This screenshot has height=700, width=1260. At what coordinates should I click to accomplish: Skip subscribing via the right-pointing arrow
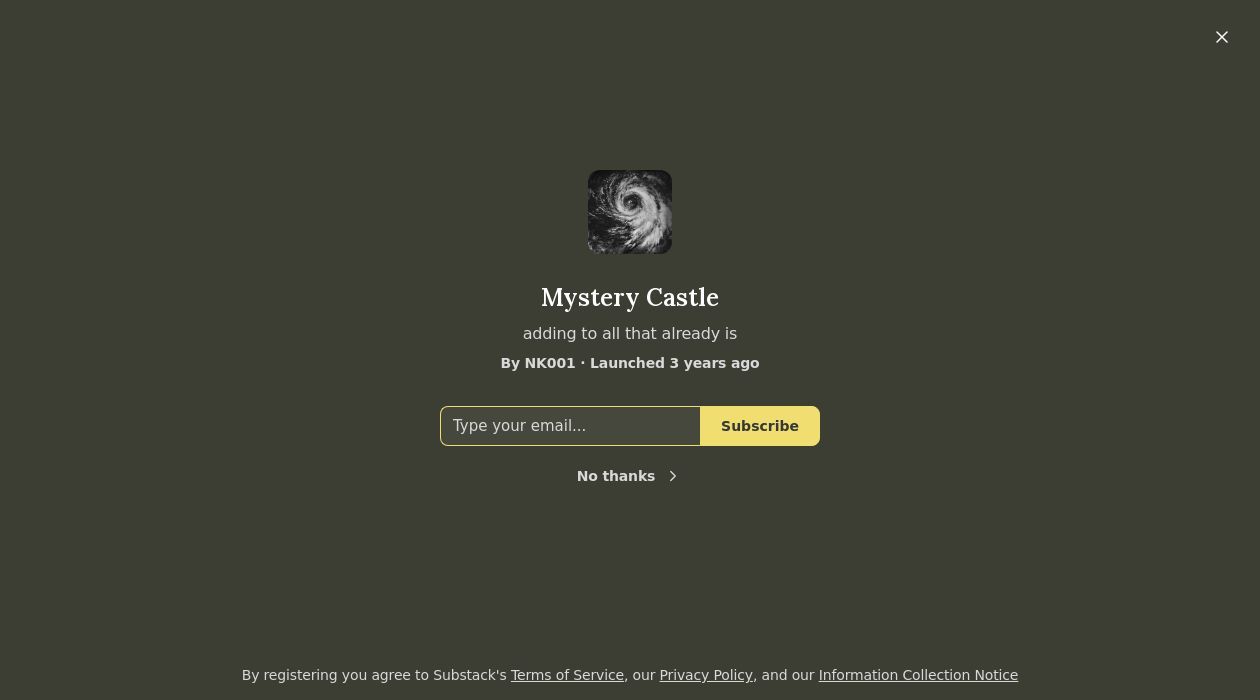673,476
